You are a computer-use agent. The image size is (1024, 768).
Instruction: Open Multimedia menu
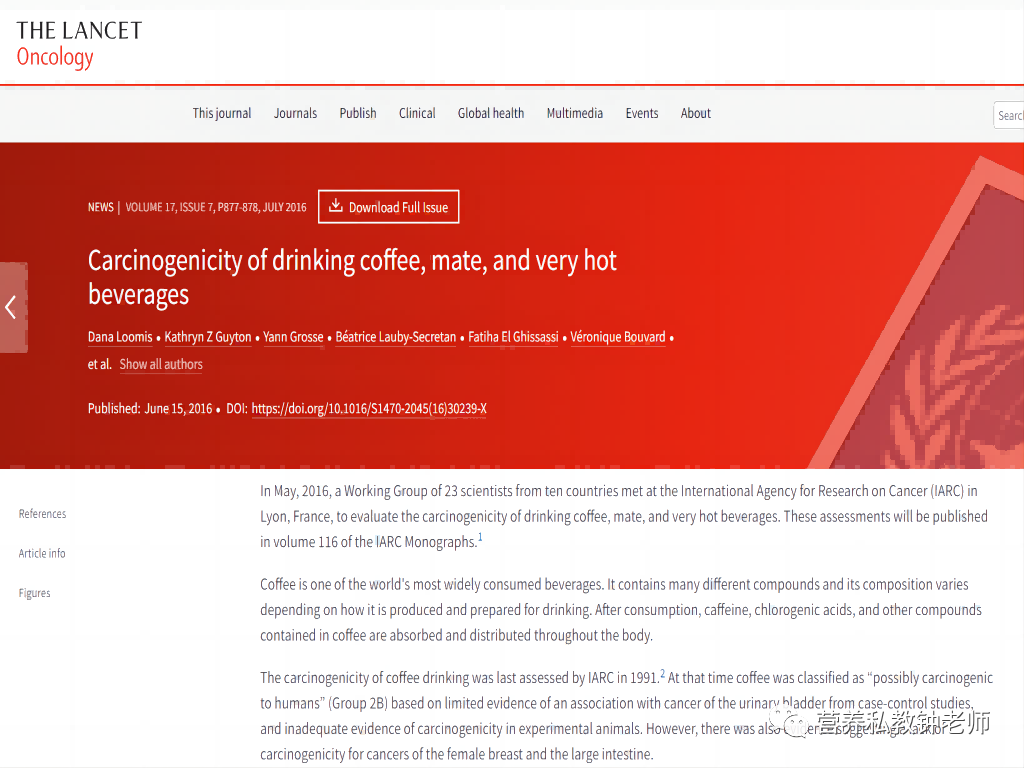(575, 114)
